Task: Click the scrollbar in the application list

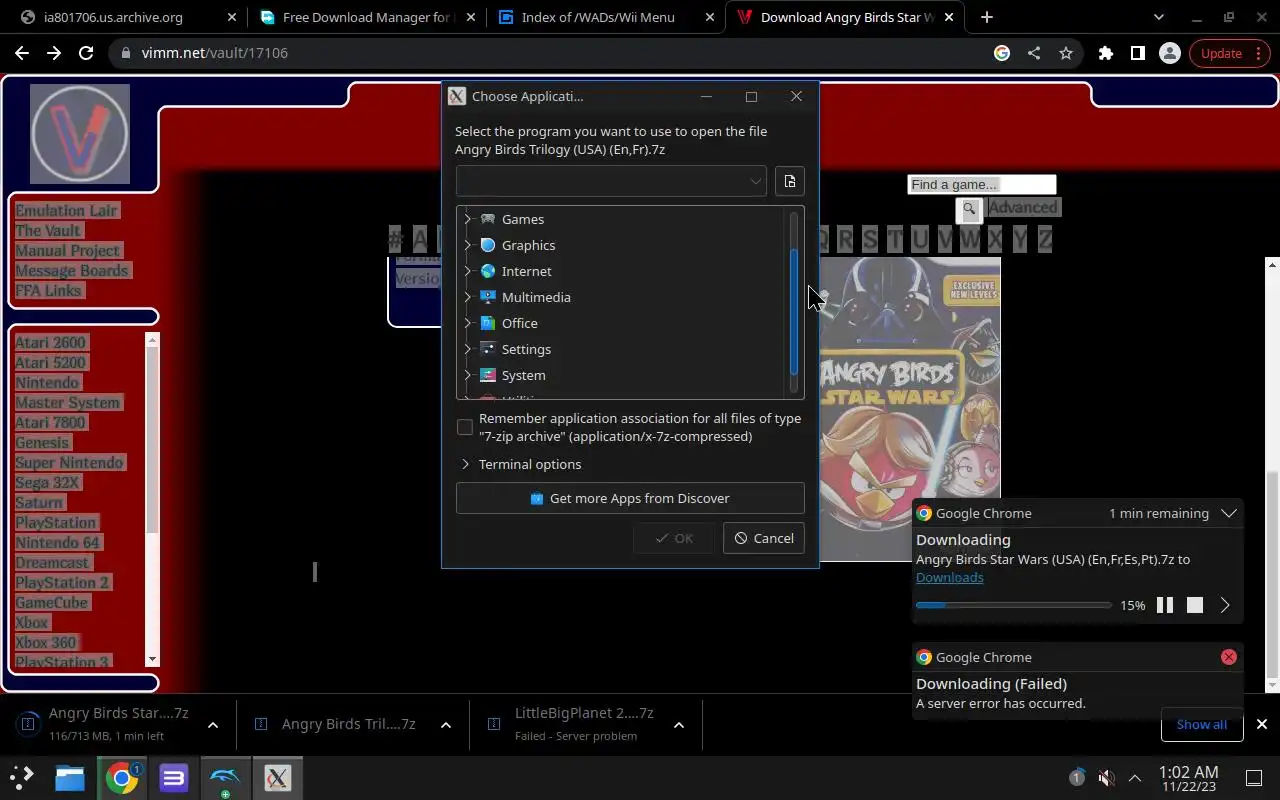Action: [x=795, y=310]
